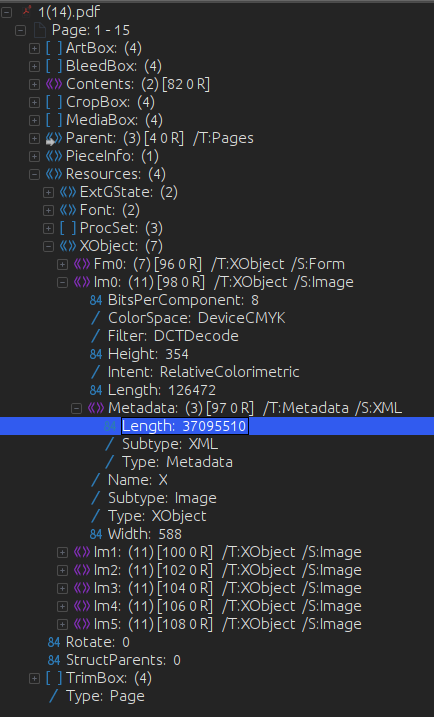Click the dictionary icon beside Metadata
Image resolution: width=434 pixels, height=717 pixels.
tap(96, 408)
